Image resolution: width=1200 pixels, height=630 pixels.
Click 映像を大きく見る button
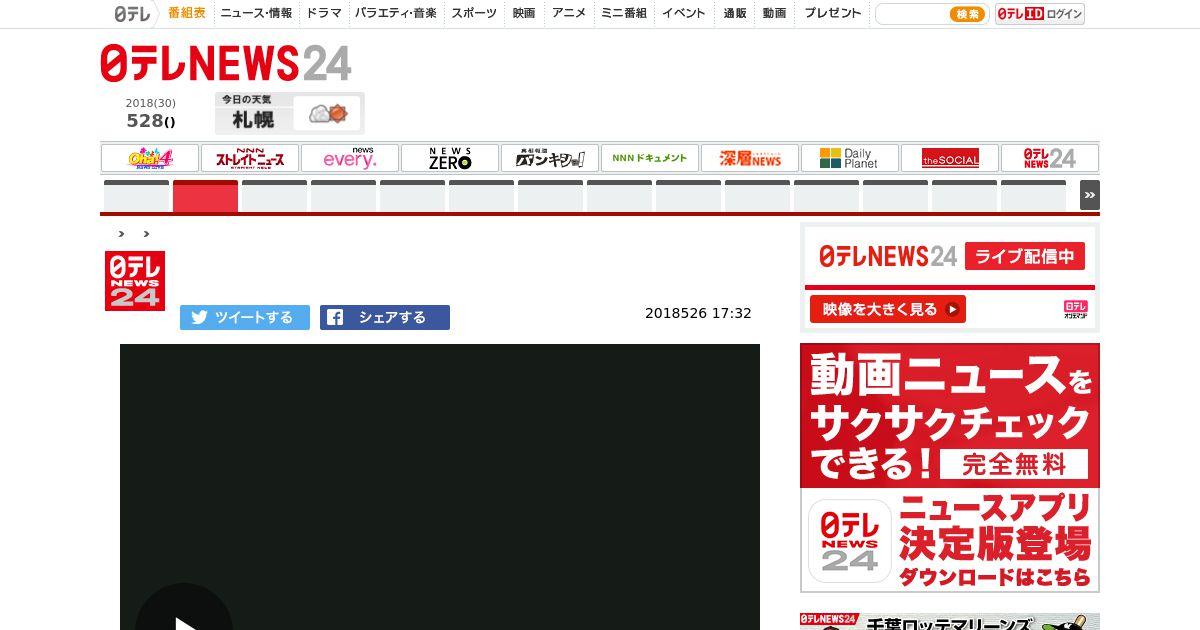888,309
